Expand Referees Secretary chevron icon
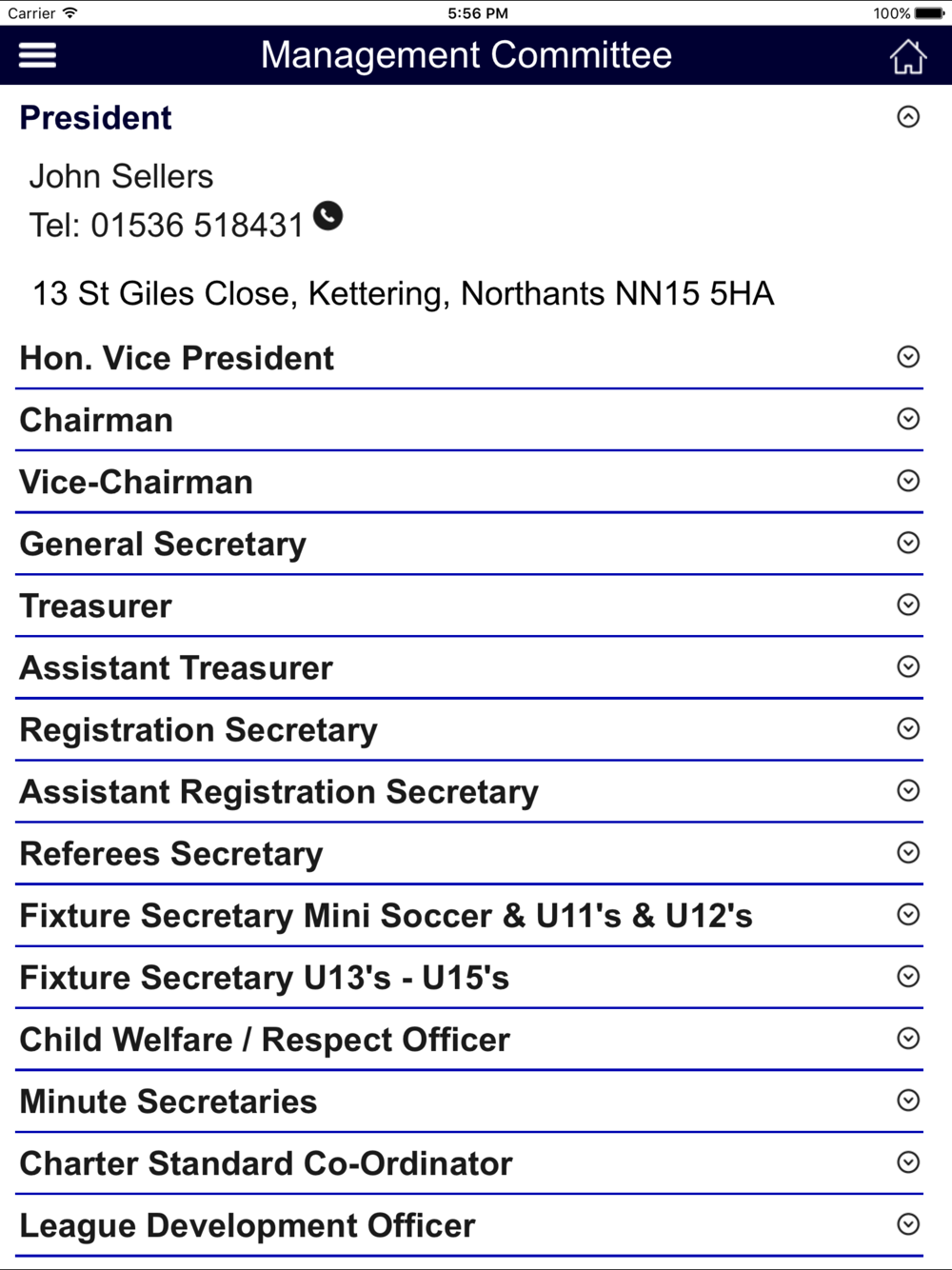The width and height of the screenshot is (952, 1270). tap(908, 852)
